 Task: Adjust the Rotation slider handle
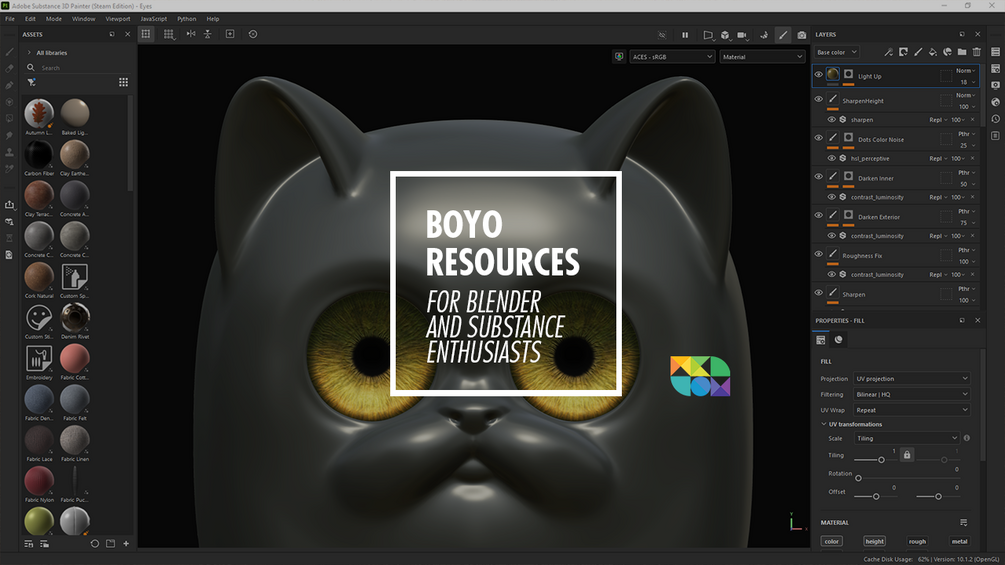click(x=858, y=478)
